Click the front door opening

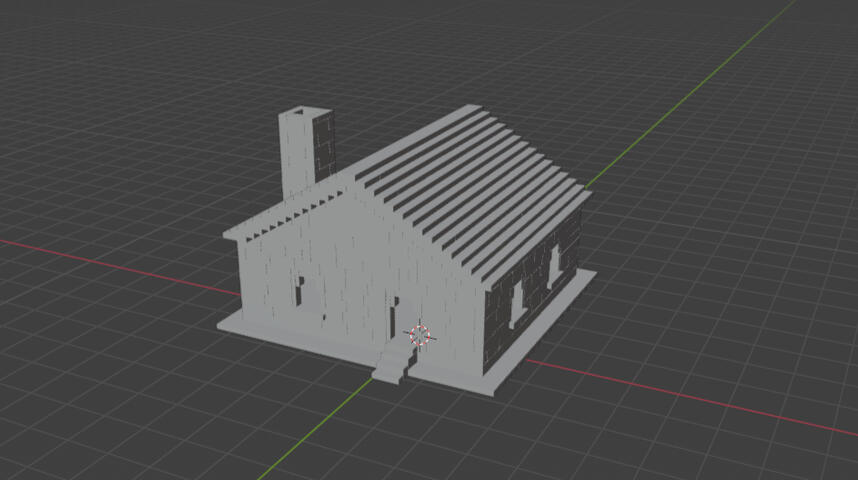[394, 318]
